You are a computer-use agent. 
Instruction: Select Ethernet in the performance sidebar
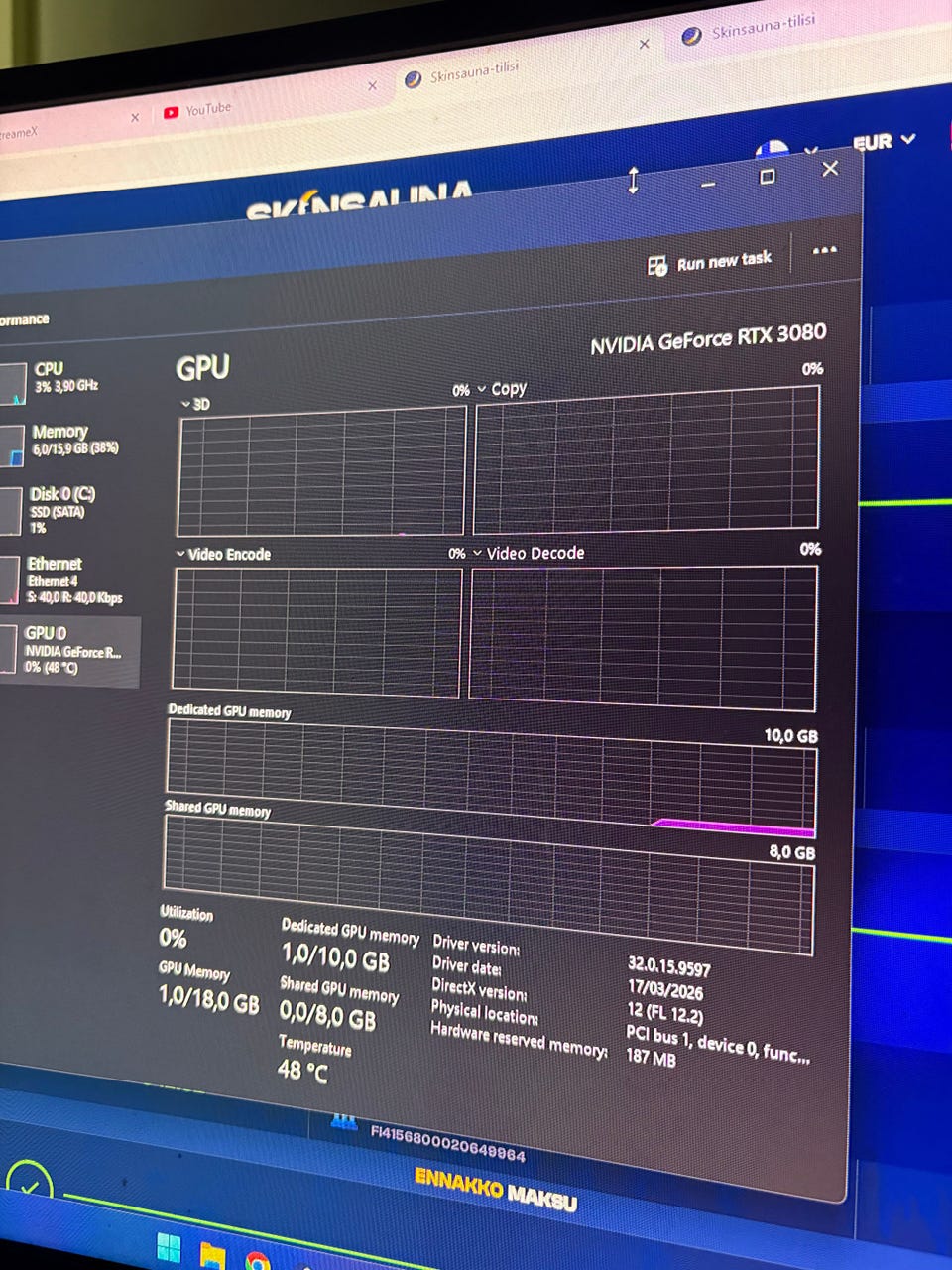67,579
